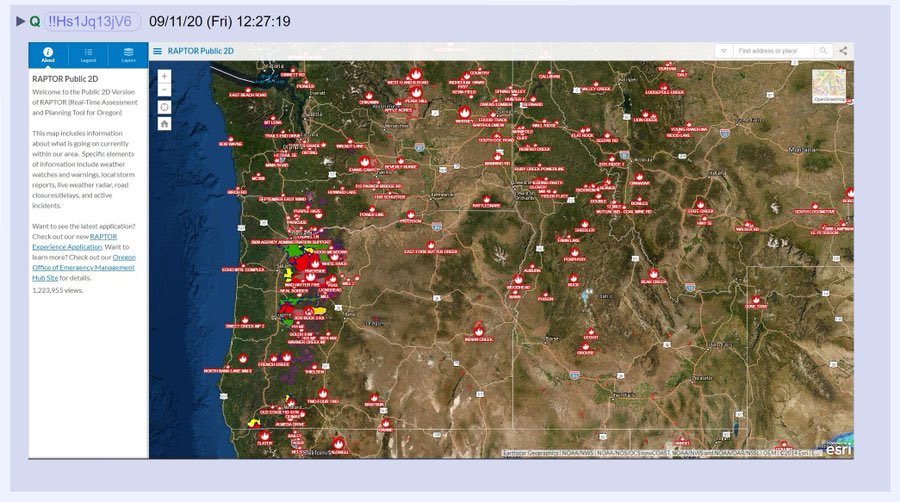Return map to default home extent
Screen dimensions: 900x502
point(164,124)
